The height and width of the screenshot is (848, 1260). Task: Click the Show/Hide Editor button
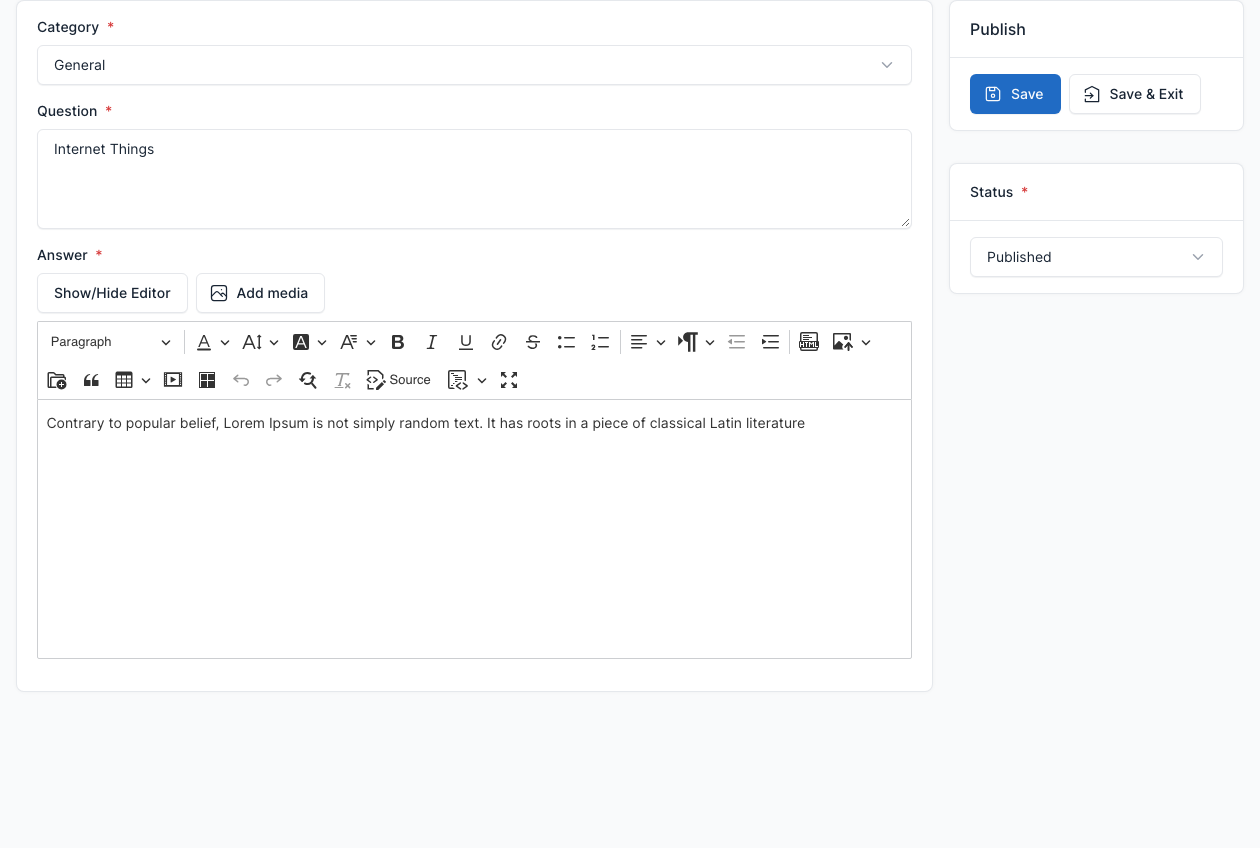point(112,293)
